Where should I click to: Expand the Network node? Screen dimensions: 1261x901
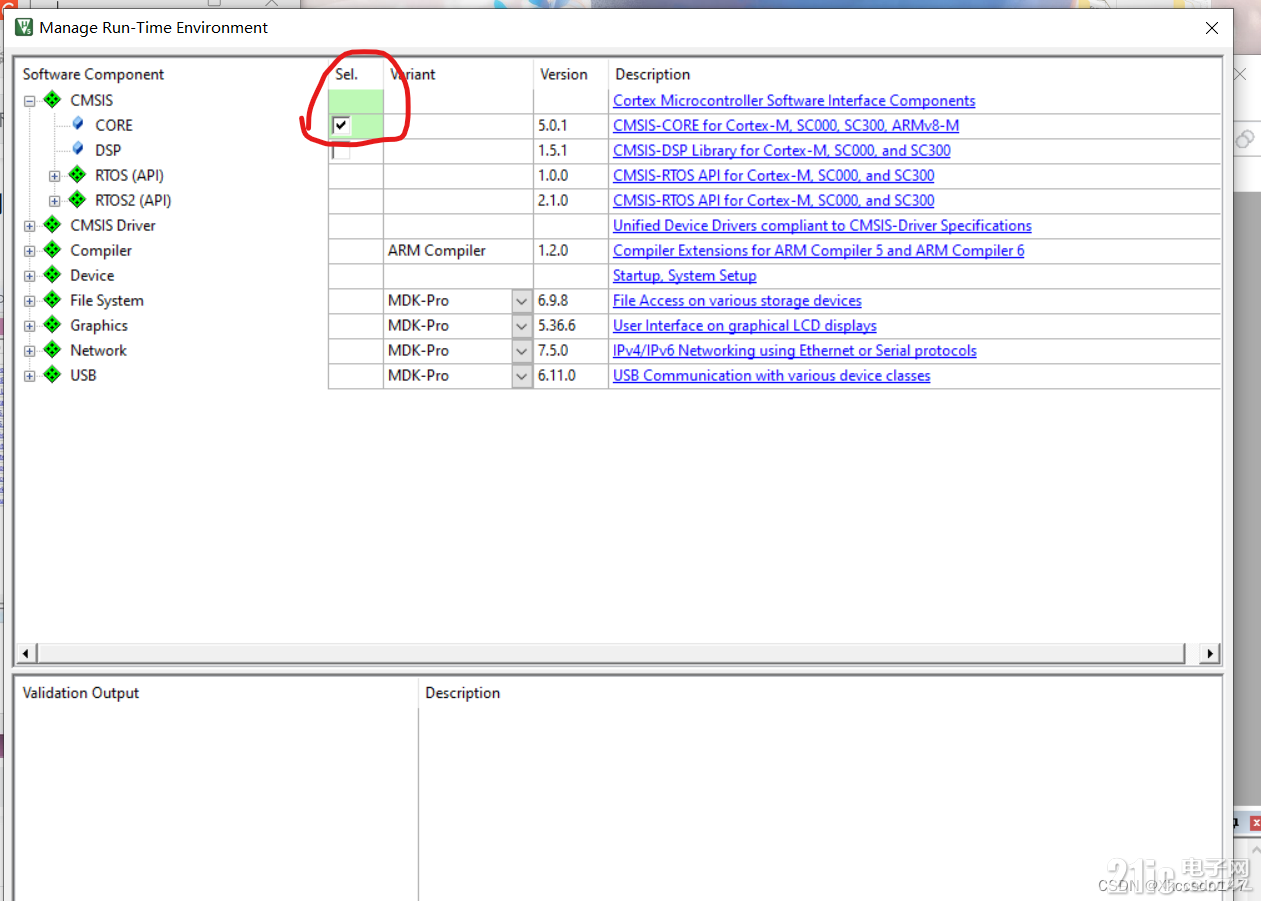pyautogui.click(x=29, y=351)
